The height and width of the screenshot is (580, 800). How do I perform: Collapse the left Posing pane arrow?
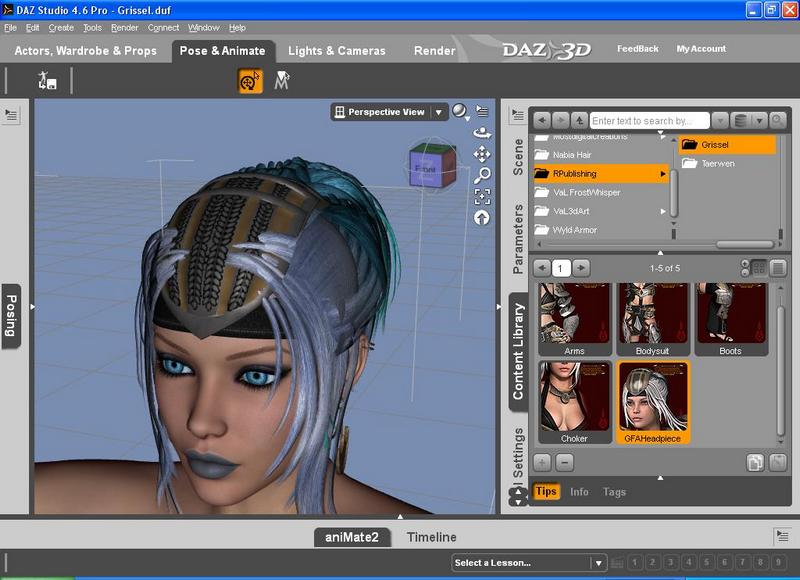[32, 307]
